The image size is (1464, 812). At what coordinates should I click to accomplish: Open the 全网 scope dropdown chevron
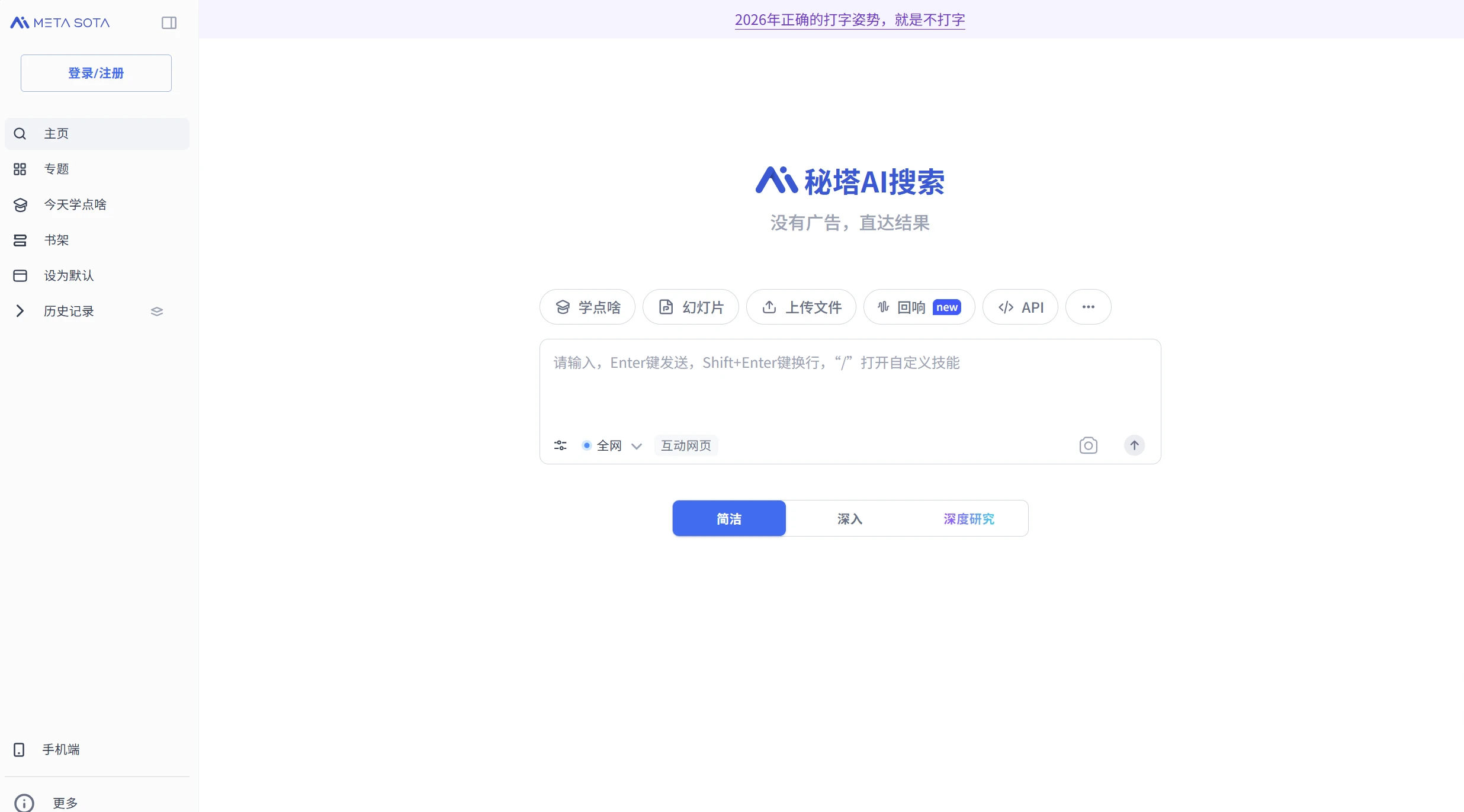(x=637, y=445)
